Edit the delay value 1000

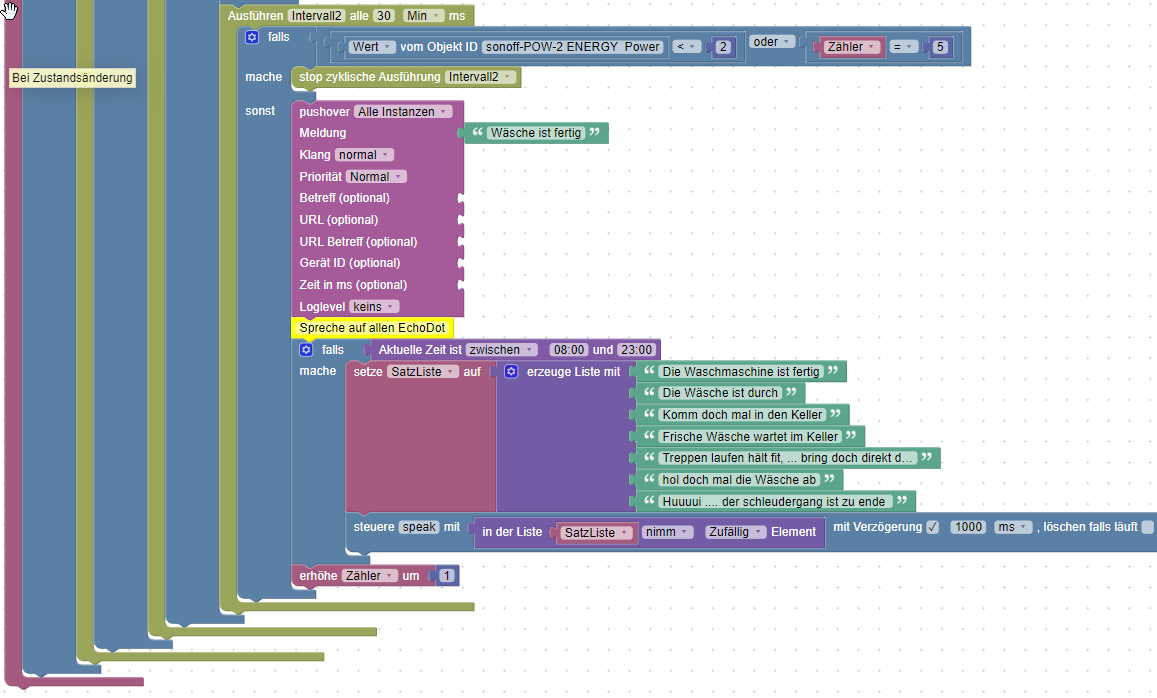(968, 527)
